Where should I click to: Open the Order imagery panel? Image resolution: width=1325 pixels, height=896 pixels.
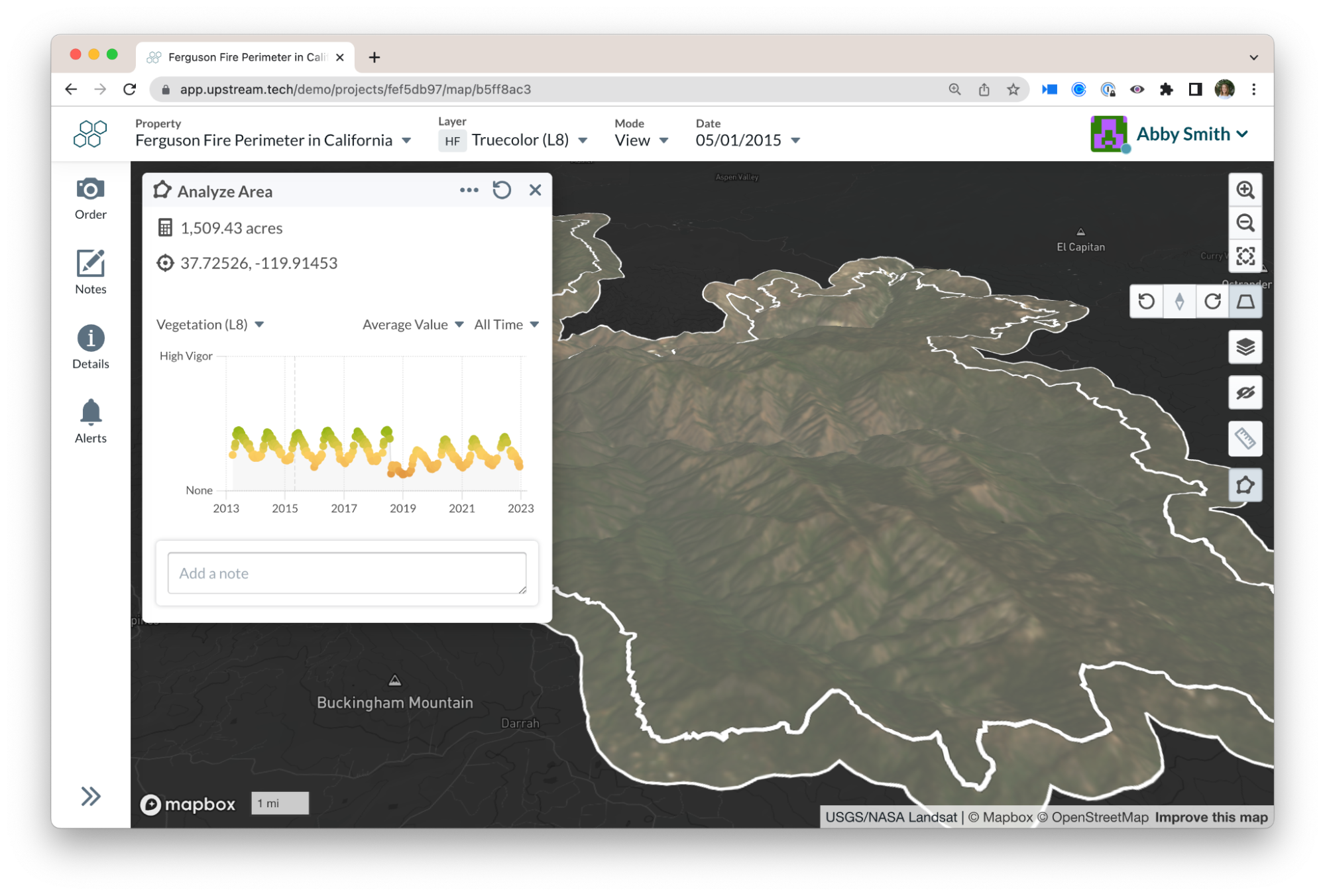pos(90,196)
